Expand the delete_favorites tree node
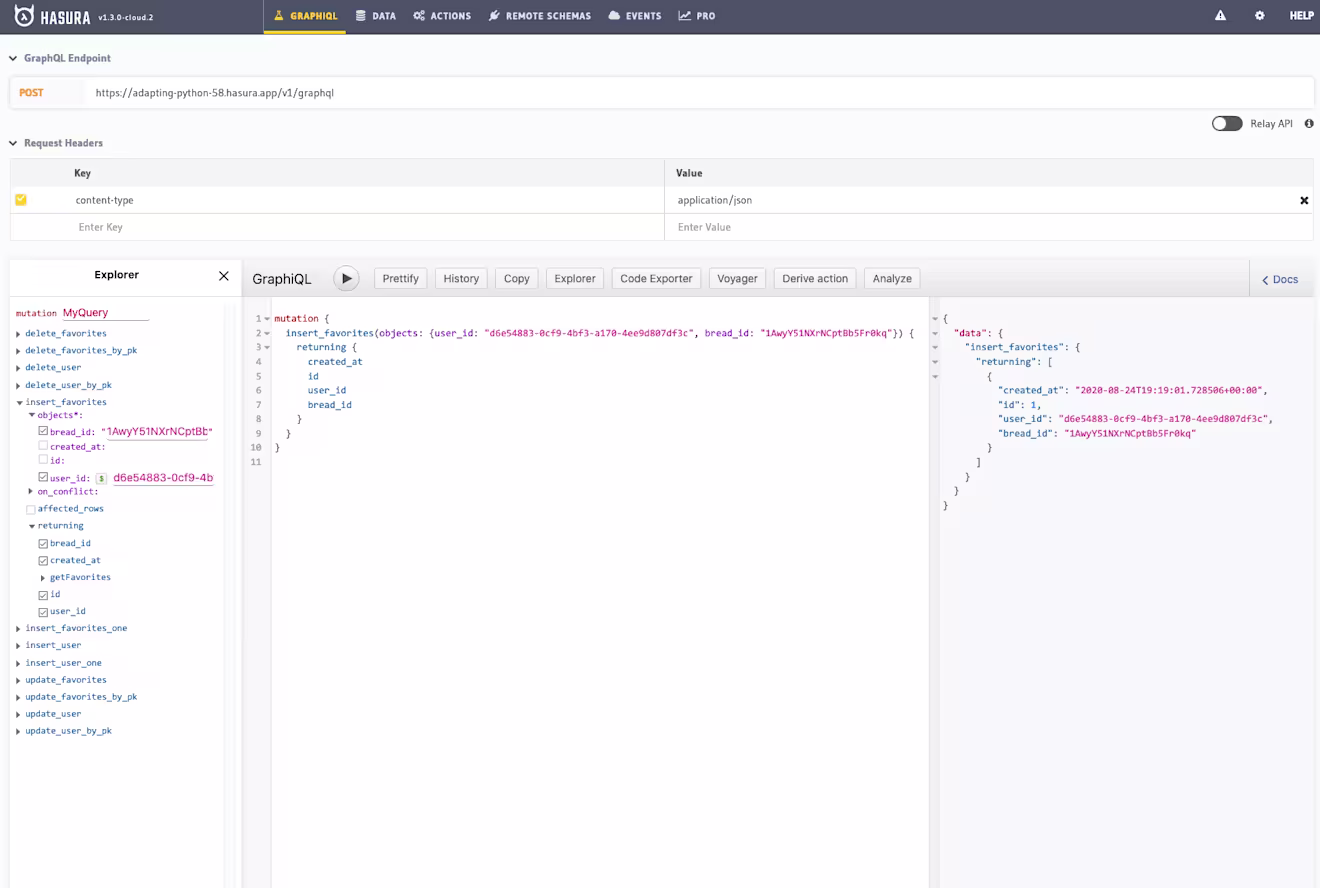Viewport: 1320px width, 888px height. point(18,334)
